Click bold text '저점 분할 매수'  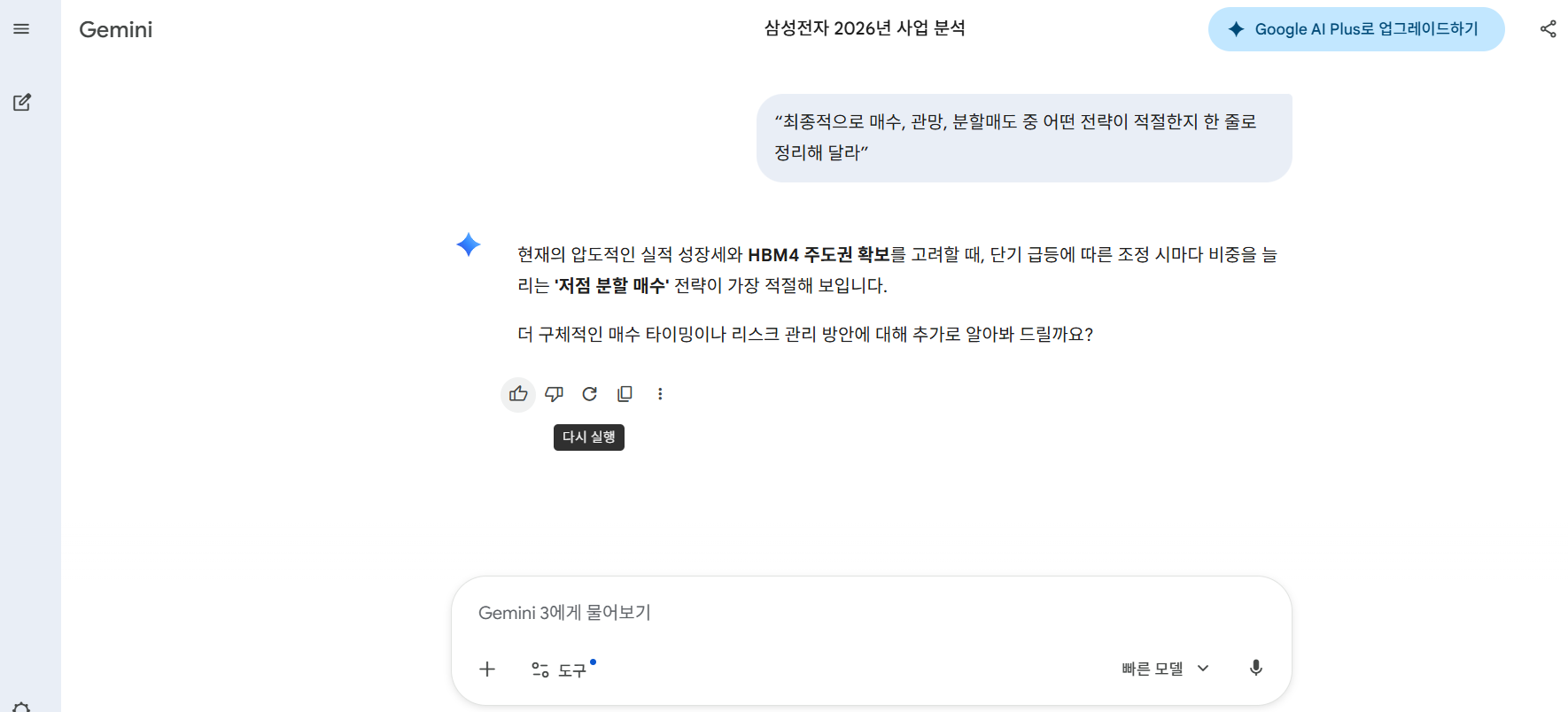(612, 285)
